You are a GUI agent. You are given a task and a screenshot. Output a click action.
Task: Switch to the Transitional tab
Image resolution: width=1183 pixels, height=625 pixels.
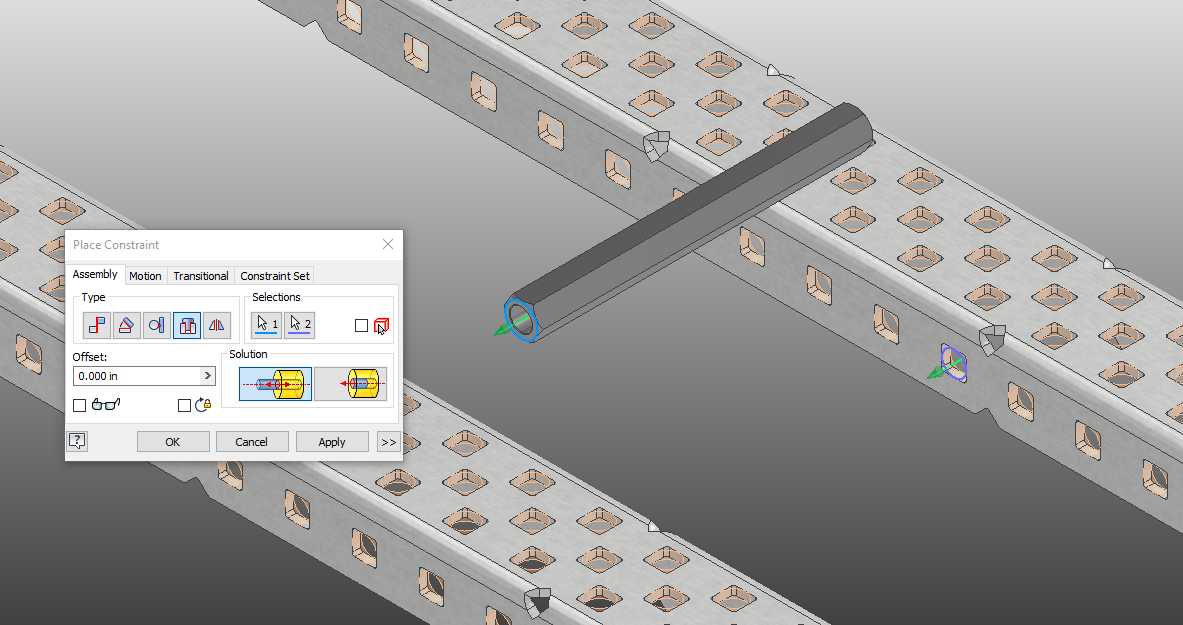click(201, 276)
